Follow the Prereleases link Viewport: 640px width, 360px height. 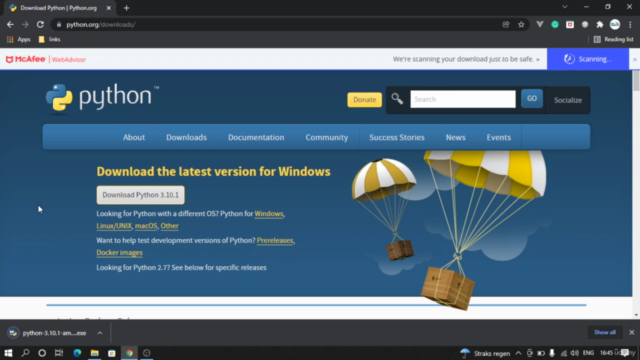275,240
